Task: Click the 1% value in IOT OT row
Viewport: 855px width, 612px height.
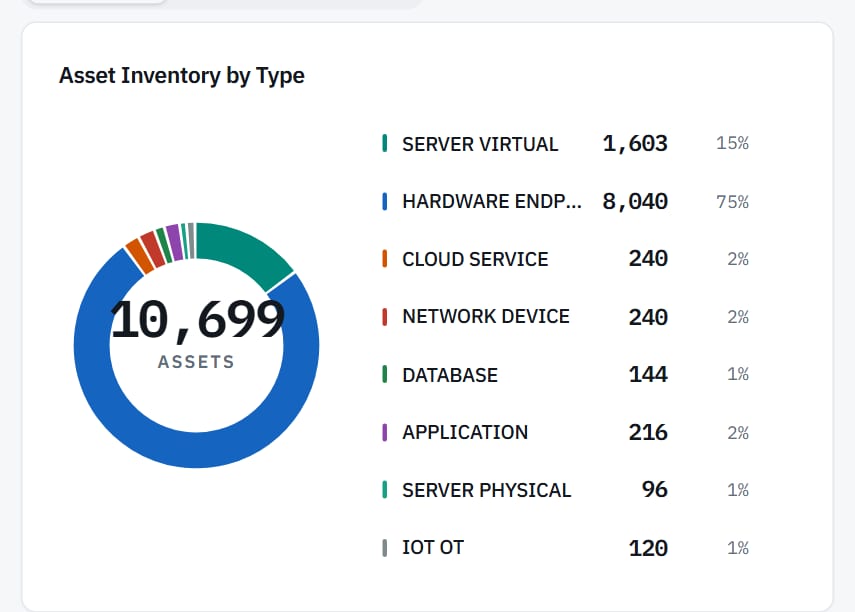Action: 738,548
